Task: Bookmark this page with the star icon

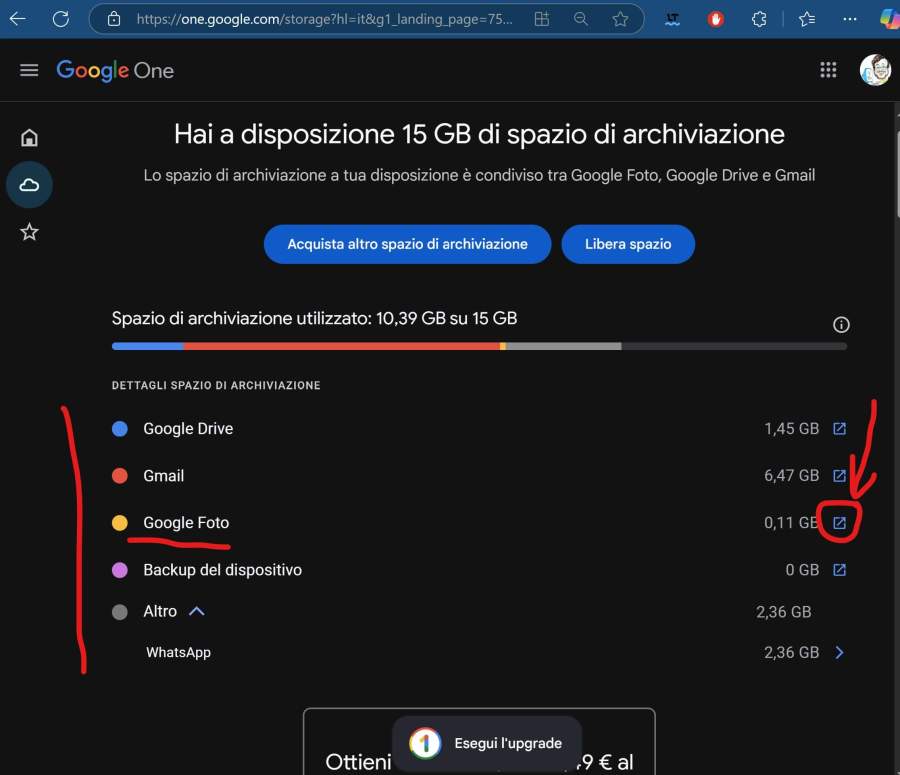Action: click(x=620, y=19)
